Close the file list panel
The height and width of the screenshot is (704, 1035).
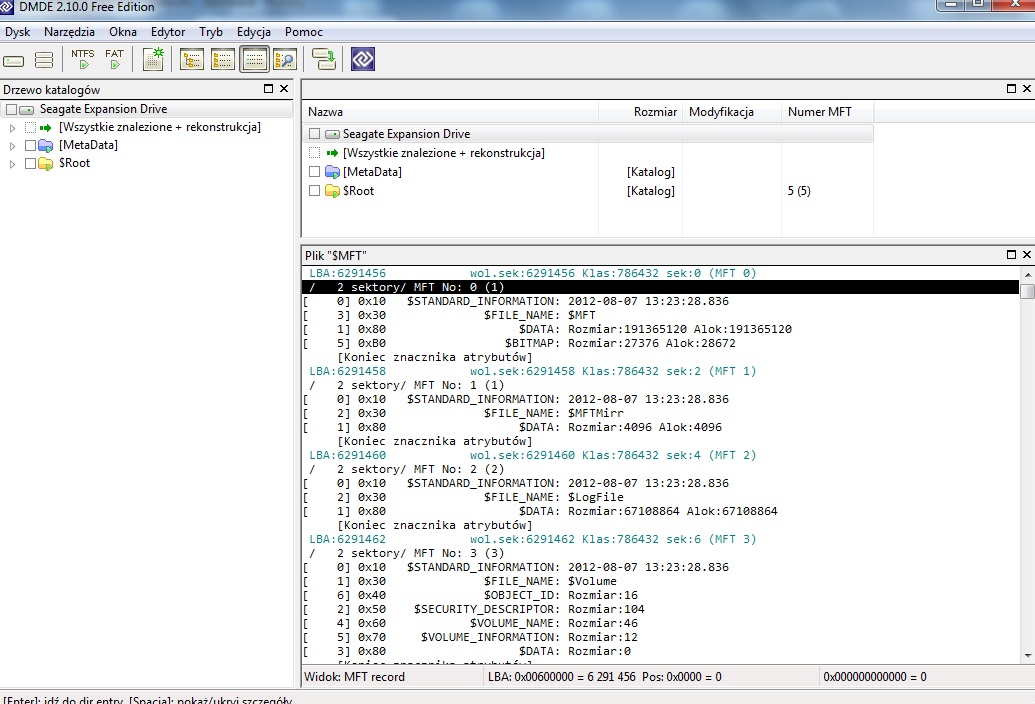1026,88
